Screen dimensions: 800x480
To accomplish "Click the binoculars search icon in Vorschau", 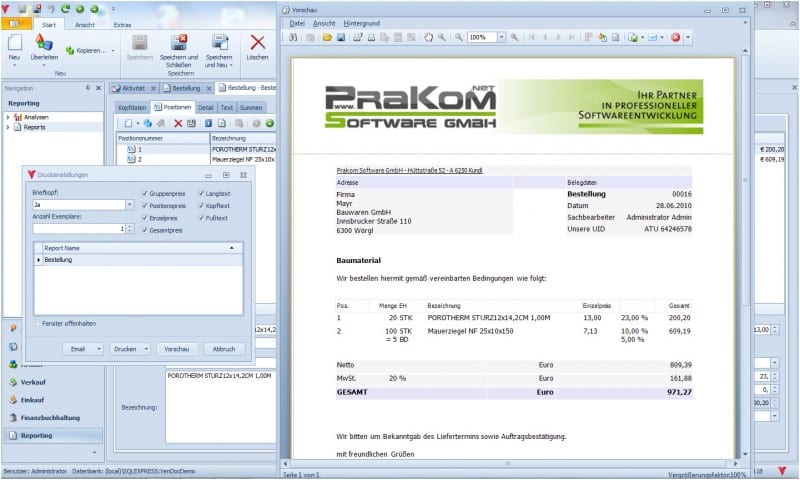I will pos(293,37).
